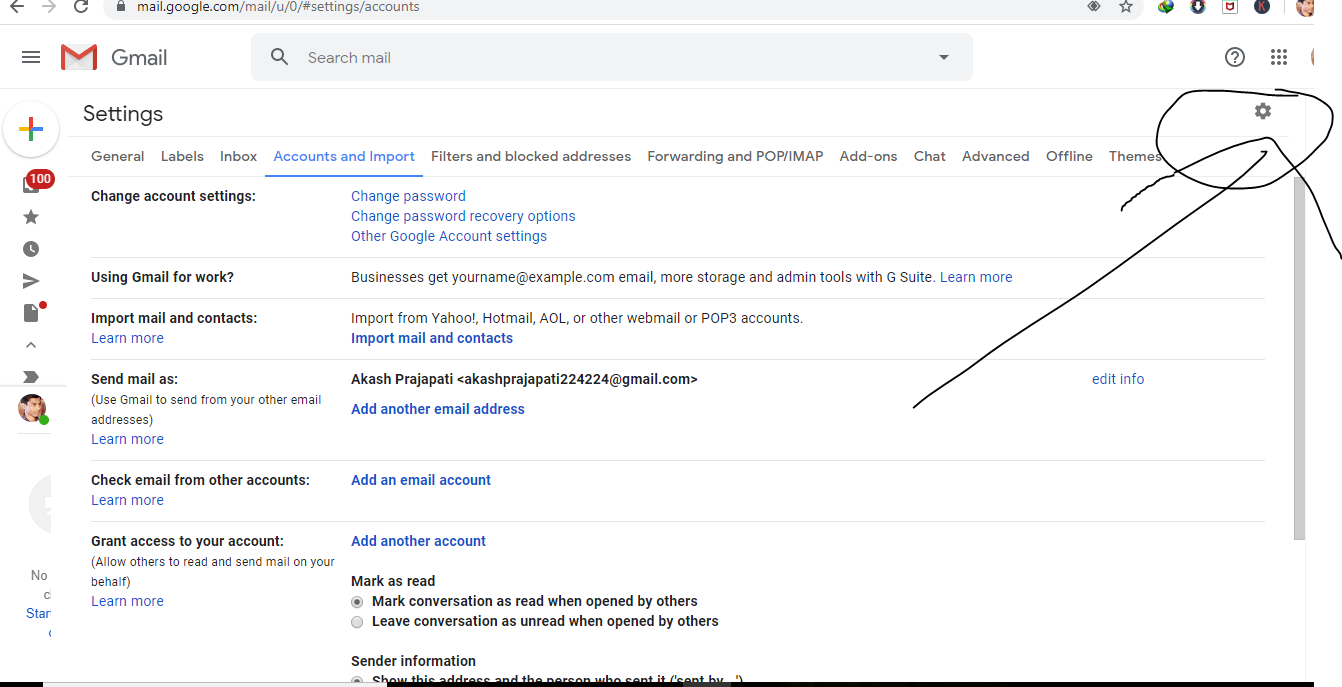The image size is (1342, 687).
Task: Click the Send mail as label
Action: coord(134,379)
